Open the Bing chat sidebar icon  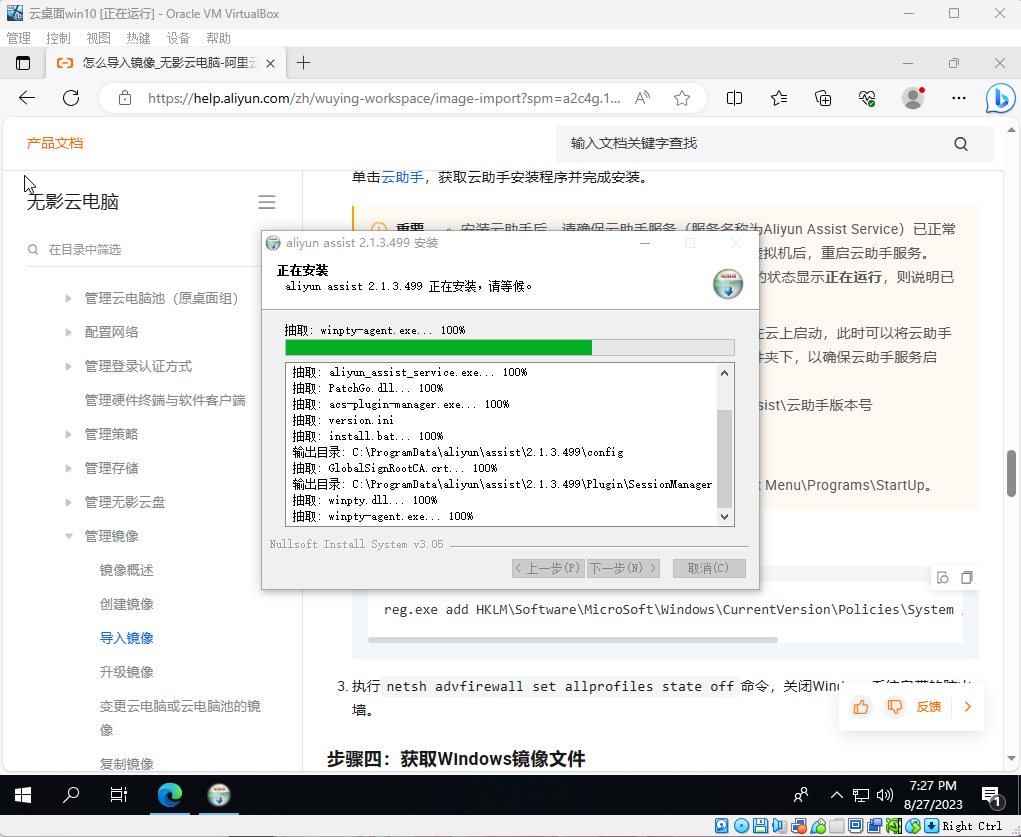(1000, 99)
